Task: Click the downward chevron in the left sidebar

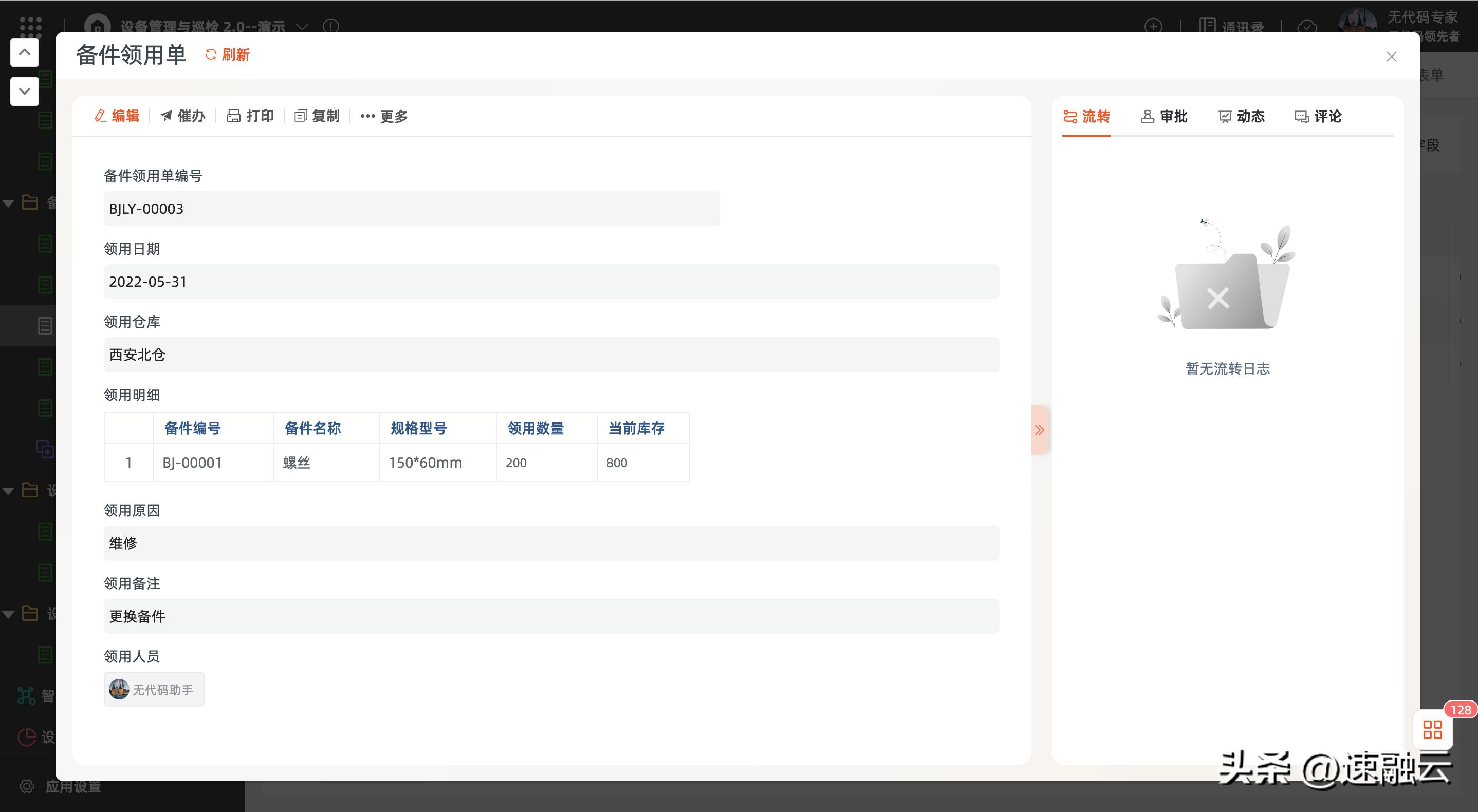Action: [24, 90]
